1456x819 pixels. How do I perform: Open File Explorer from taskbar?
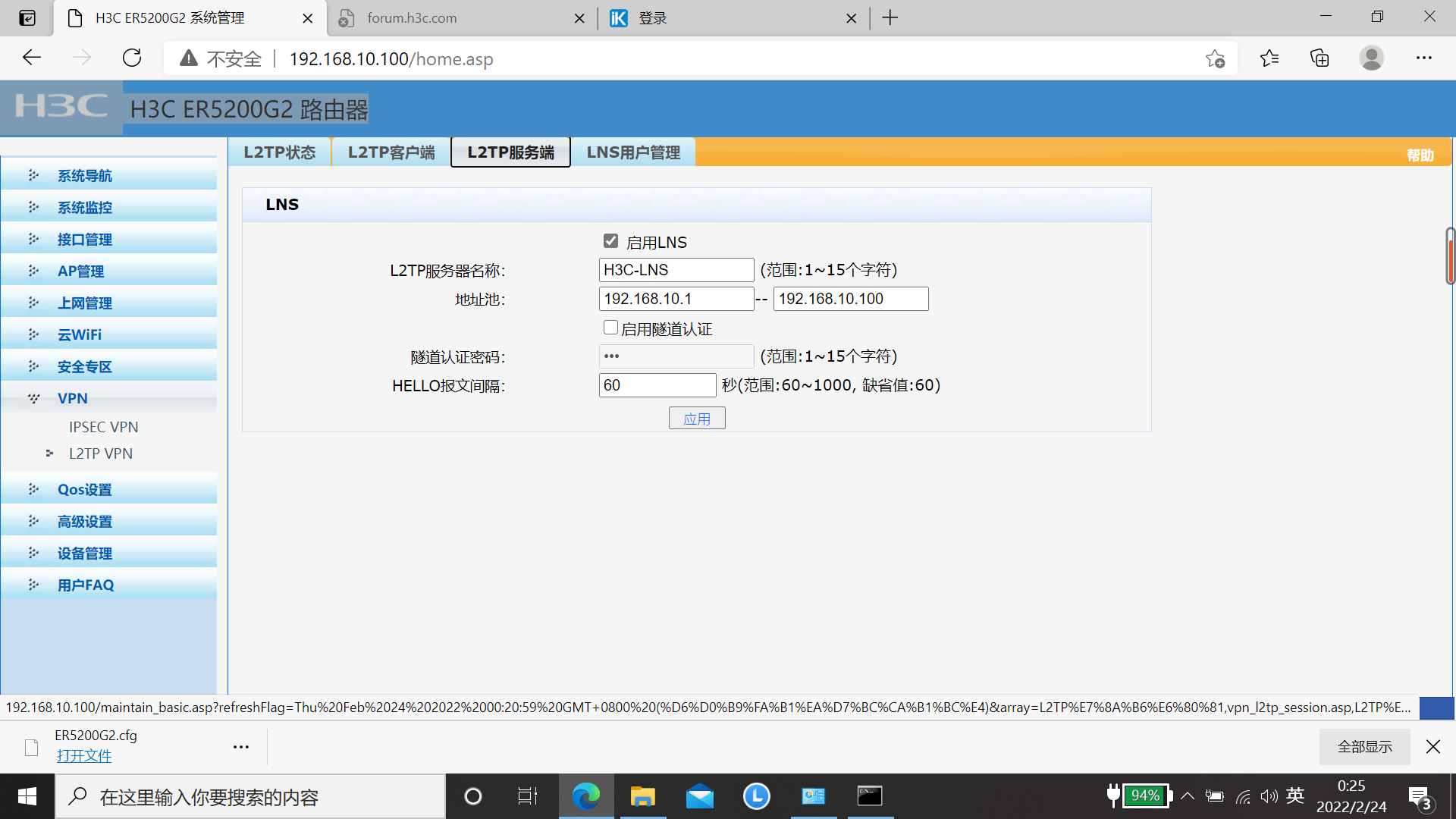[642, 796]
